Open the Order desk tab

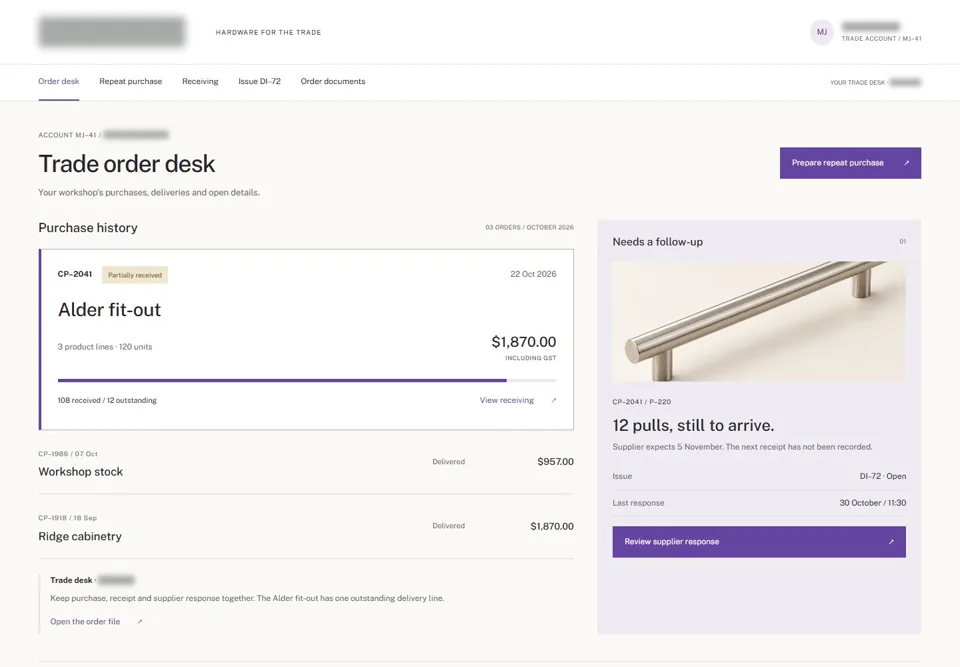tap(59, 81)
